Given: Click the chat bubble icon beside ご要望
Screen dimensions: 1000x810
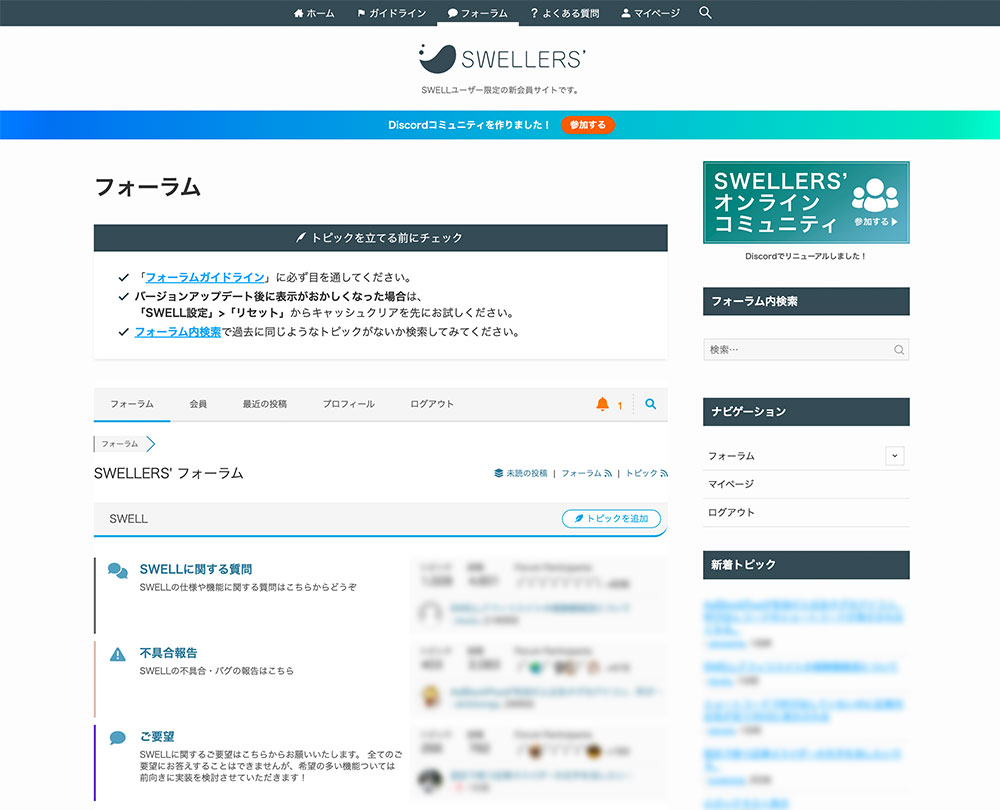Looking at the screenshot, I should coord(117,738).
